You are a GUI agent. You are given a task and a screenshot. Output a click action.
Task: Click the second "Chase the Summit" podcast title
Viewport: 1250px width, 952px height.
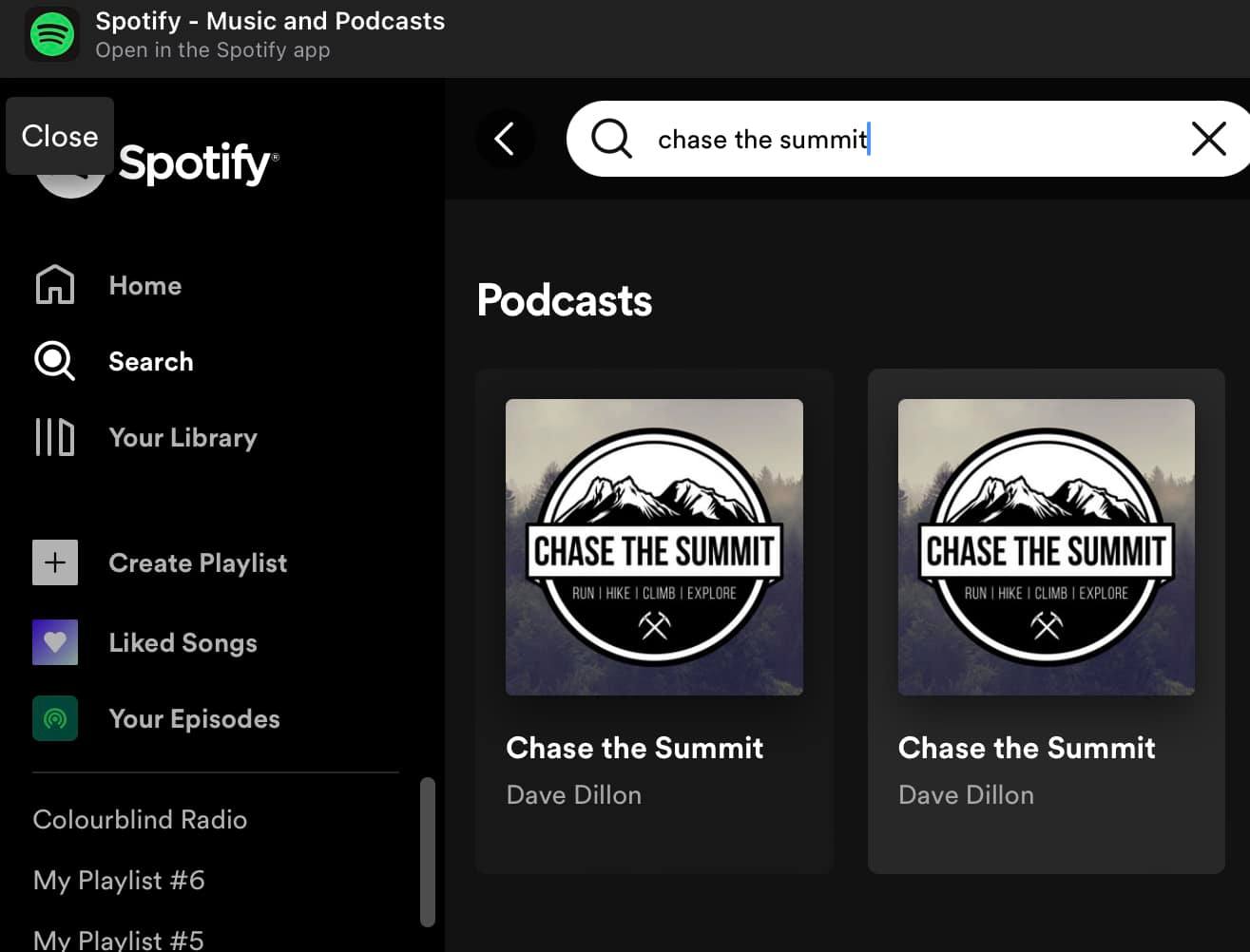(x=1027, y=748)
